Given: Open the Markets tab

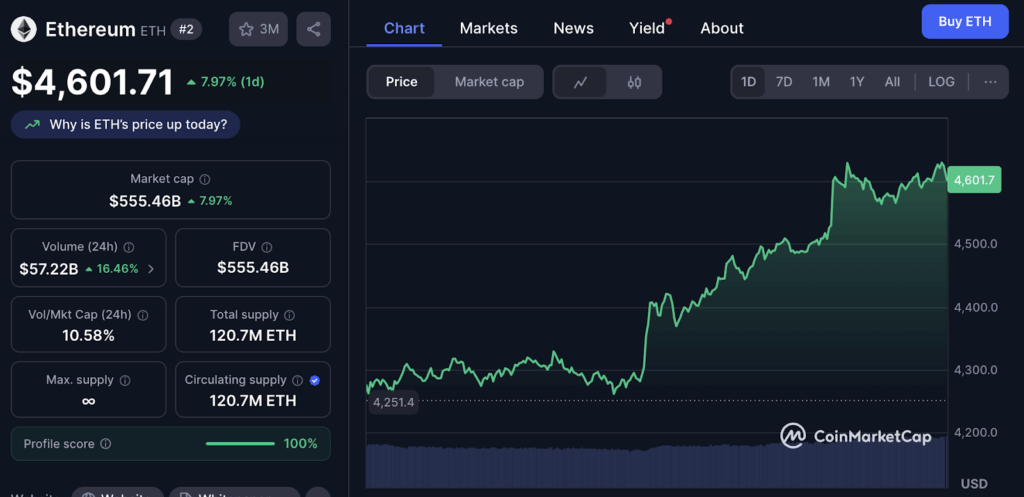Looking at the screenshot, I should pos(488,28).
